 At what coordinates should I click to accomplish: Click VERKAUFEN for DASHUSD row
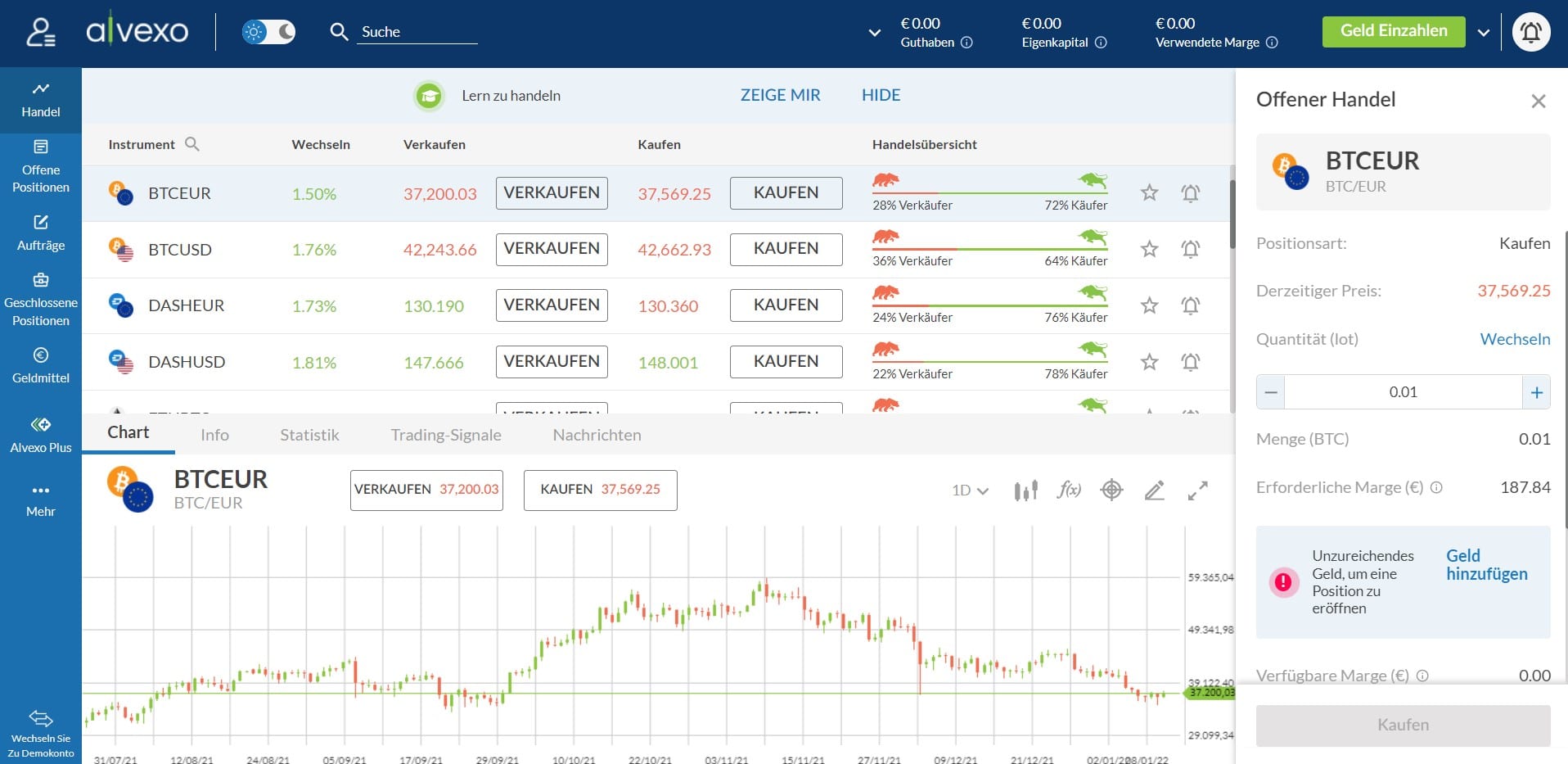(552, 362)
